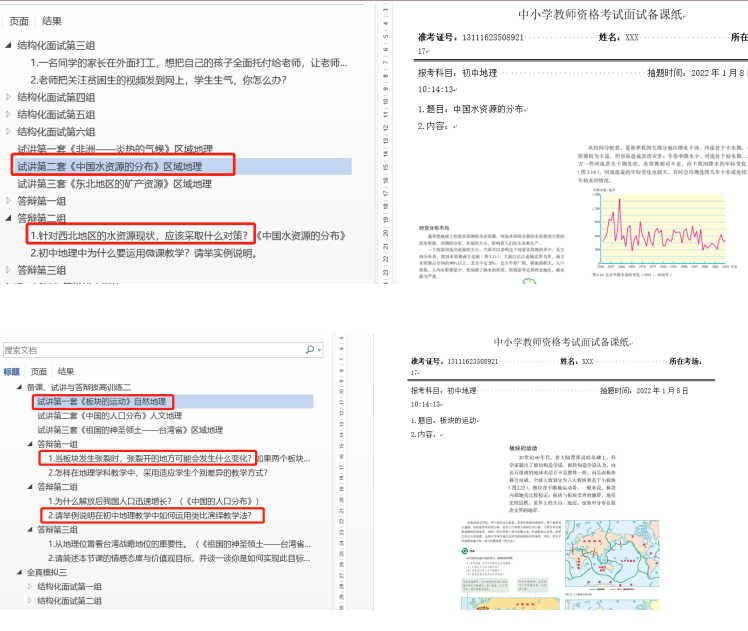The height and width of the screenshot is (631, 748).
Task: Click the 搜索文档 search input field
Action: click(x=150, y=351)
